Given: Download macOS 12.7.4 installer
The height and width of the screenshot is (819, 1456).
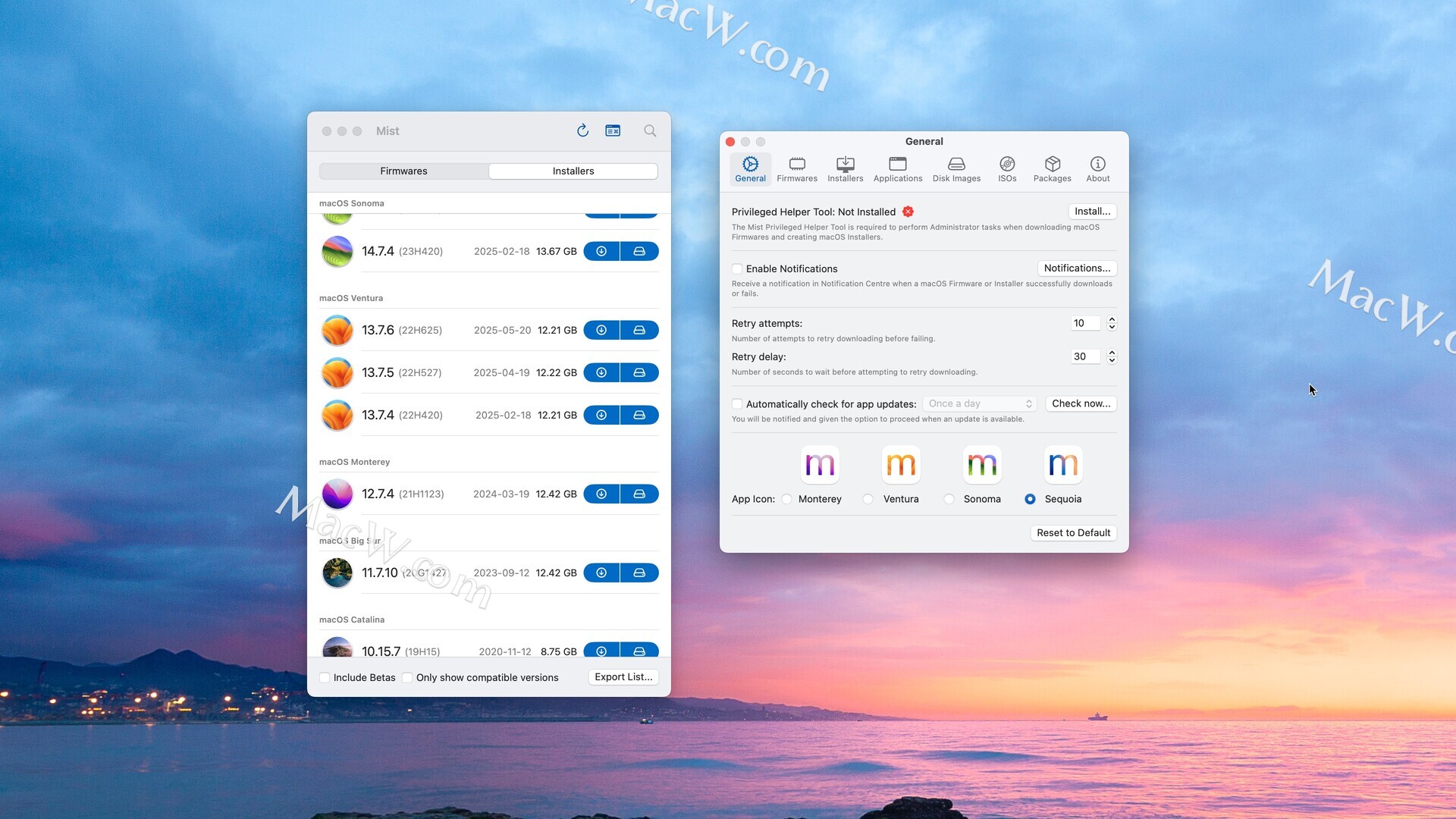Looking at the screenshot, I should point(601,494).
